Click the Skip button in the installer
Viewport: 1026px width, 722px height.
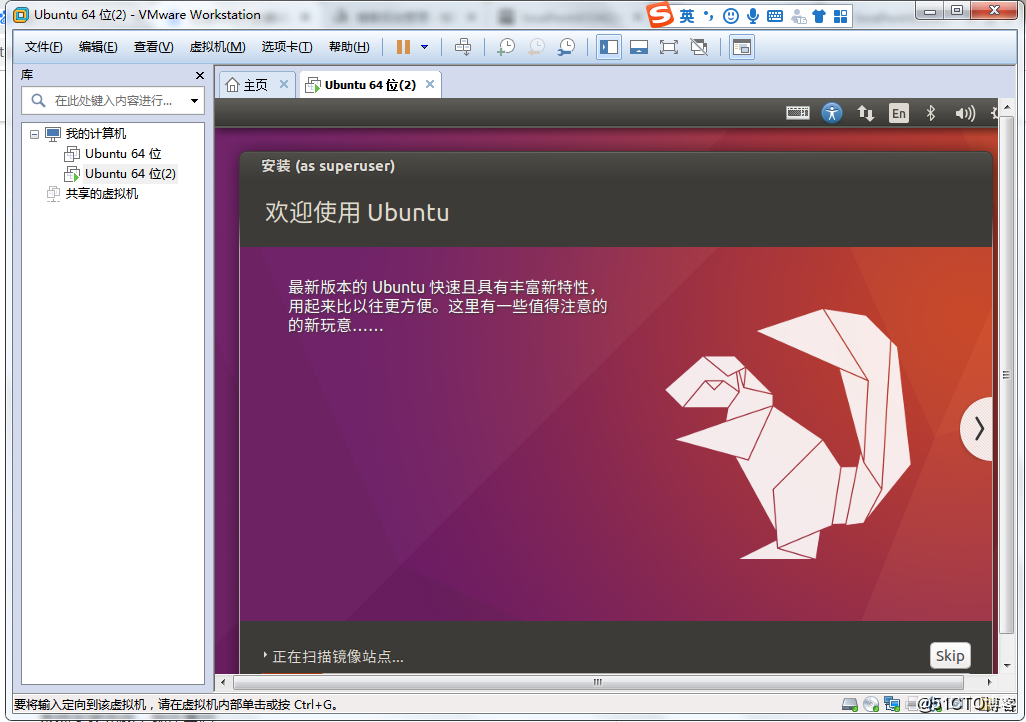coord(949,656)
